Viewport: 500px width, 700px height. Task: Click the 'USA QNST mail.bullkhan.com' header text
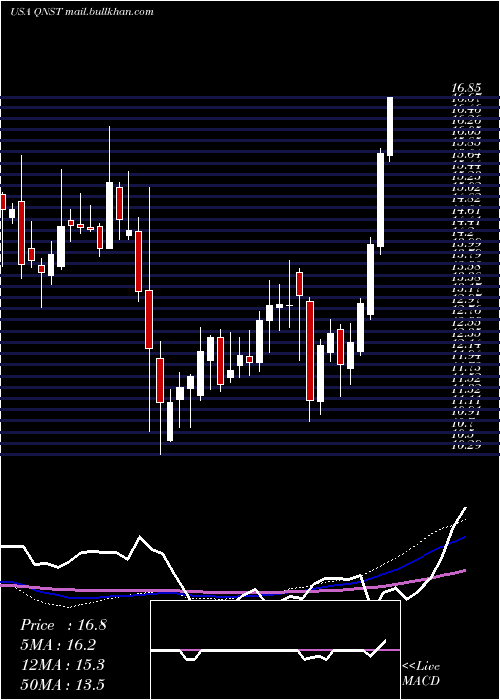tap(82, 12)
